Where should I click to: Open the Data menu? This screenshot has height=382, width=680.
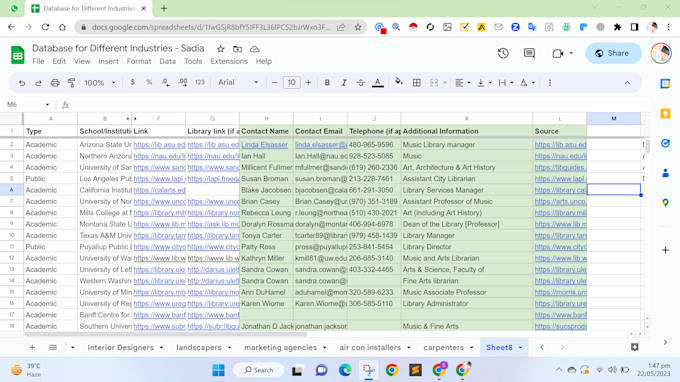click(x=167, y=61)
